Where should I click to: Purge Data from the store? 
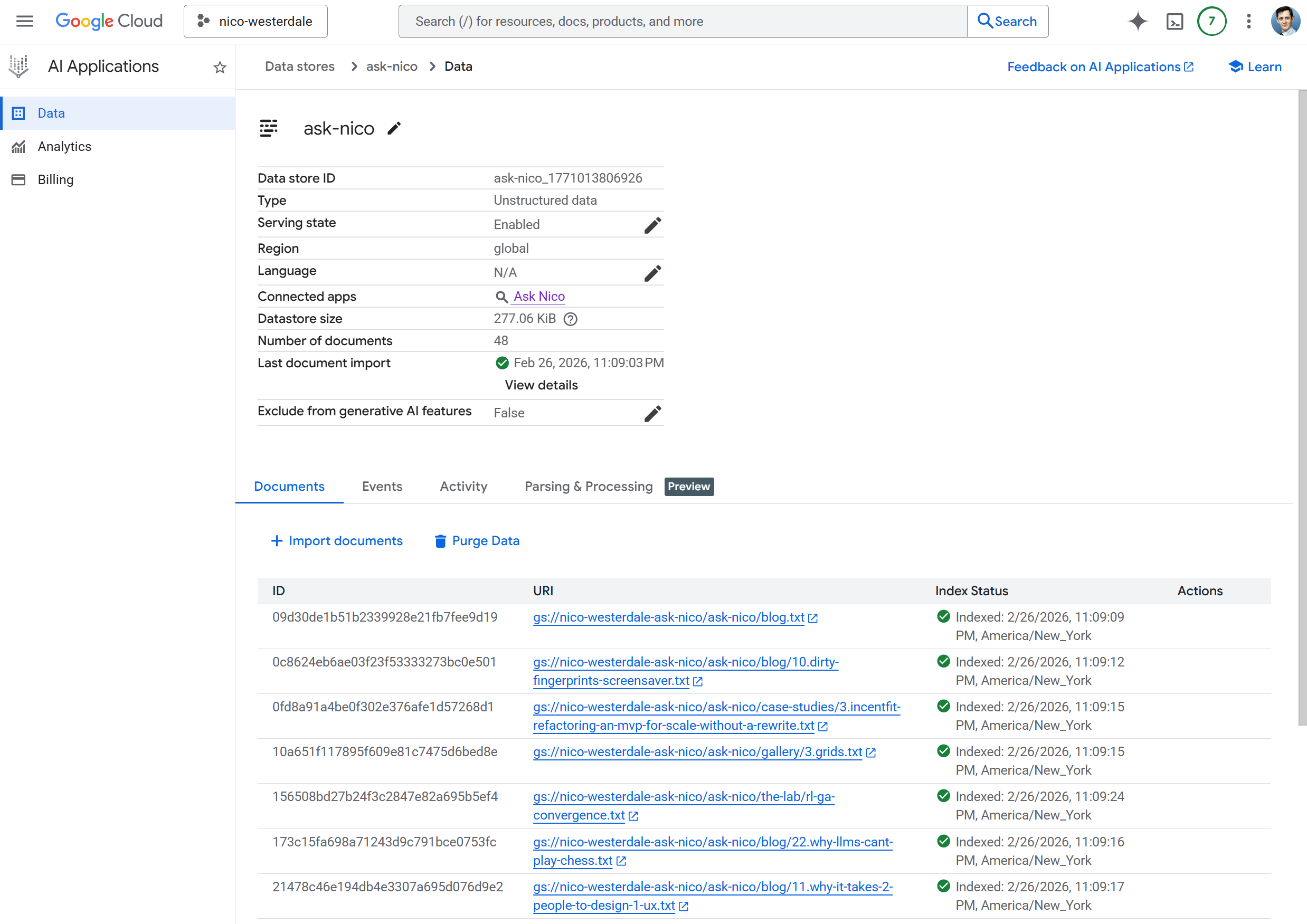coord(477,540)
